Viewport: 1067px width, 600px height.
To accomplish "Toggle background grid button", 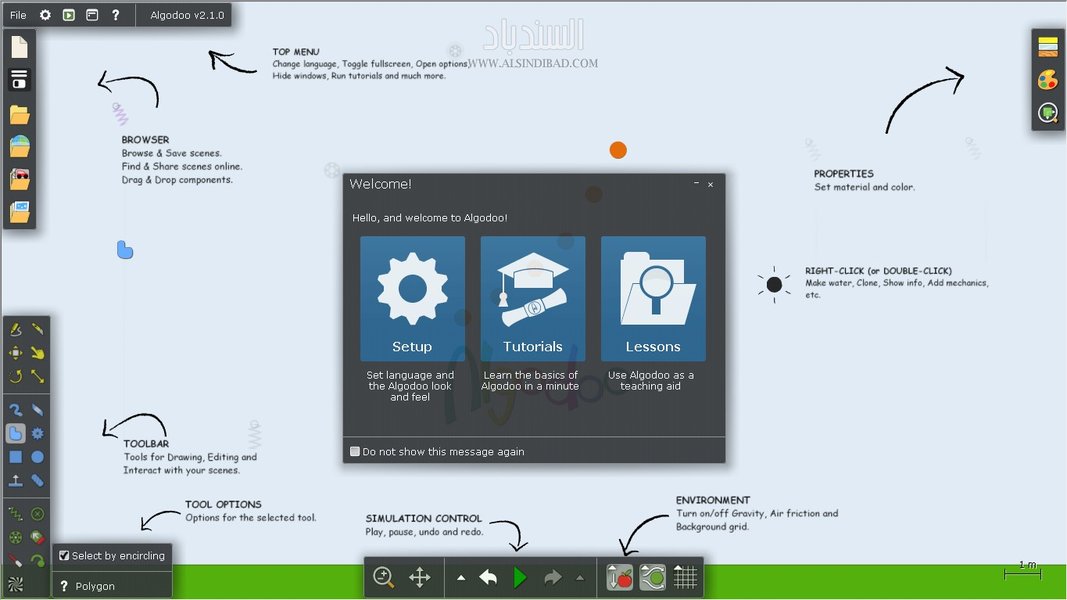I will point(685,578).
